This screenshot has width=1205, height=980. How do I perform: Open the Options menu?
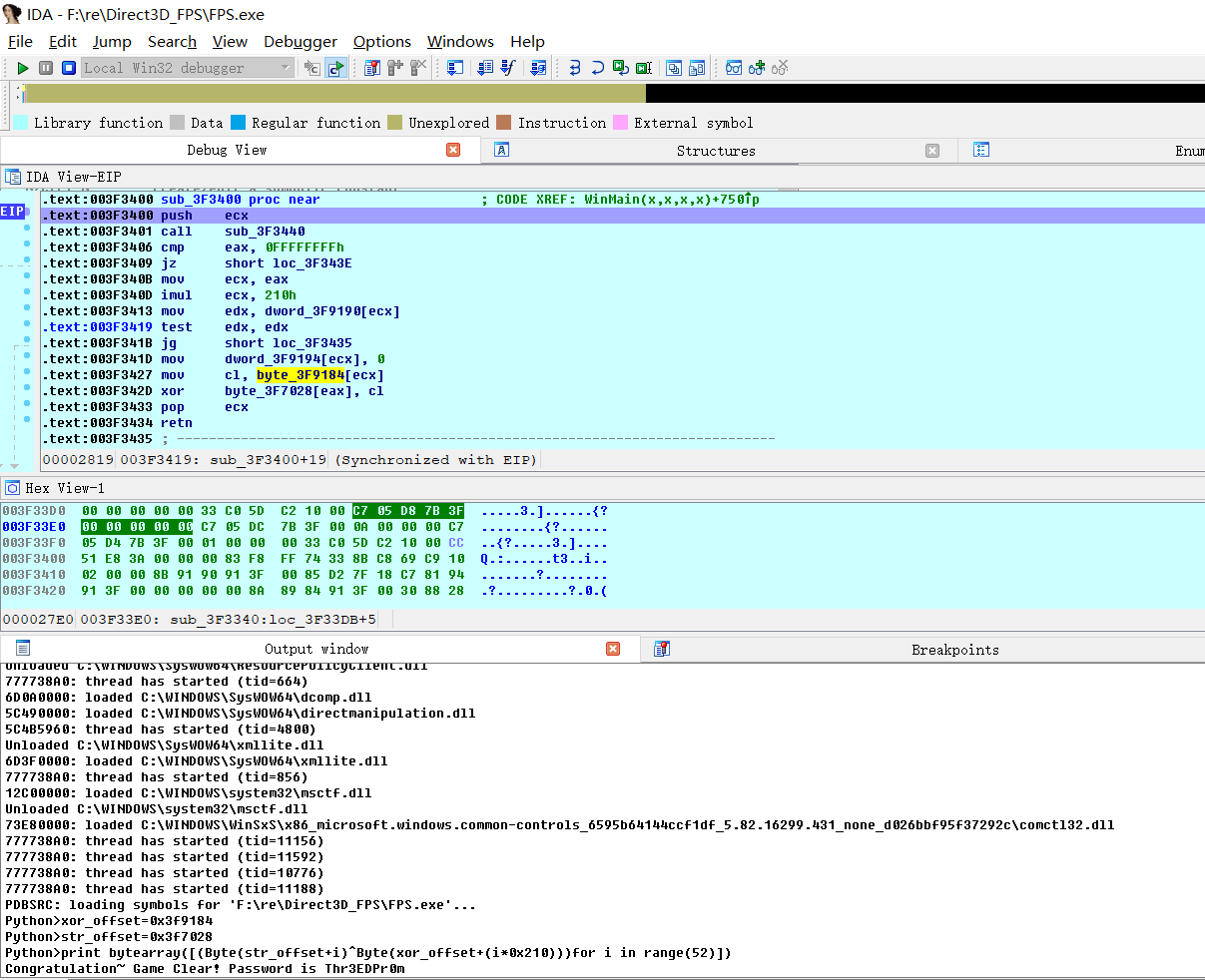tap(382, 41)
